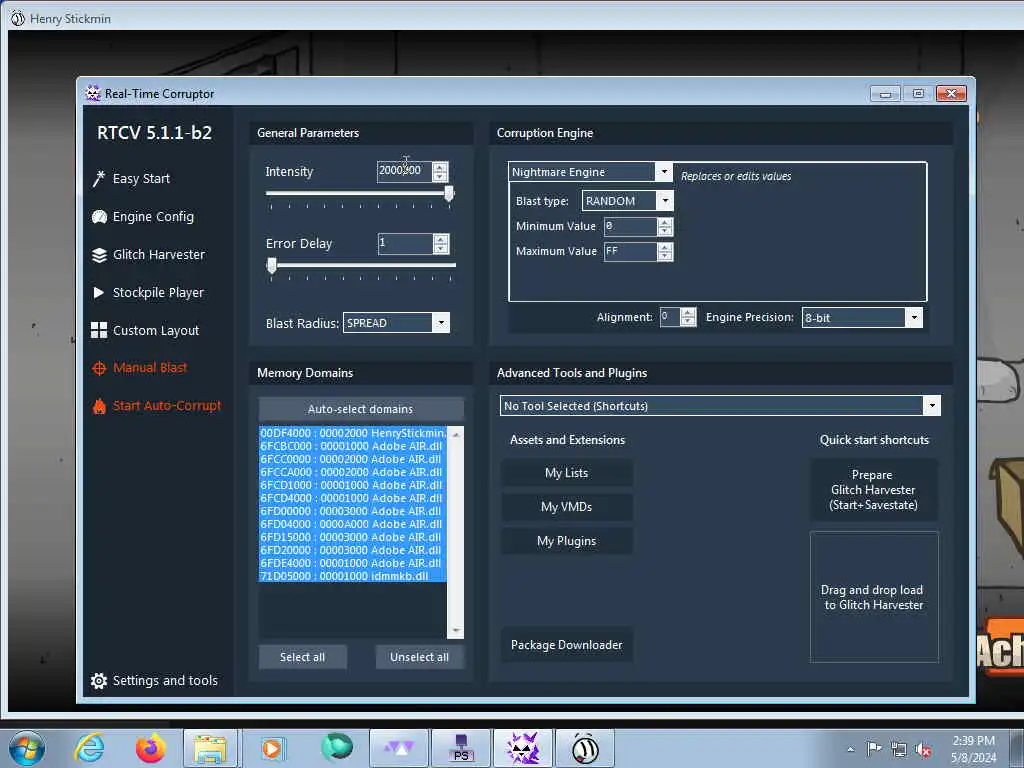Select the 6FCBC000 Adobe AIR.dll domain
The width and height of the screenshot is (1024, 768).
(x=353, y=446)
